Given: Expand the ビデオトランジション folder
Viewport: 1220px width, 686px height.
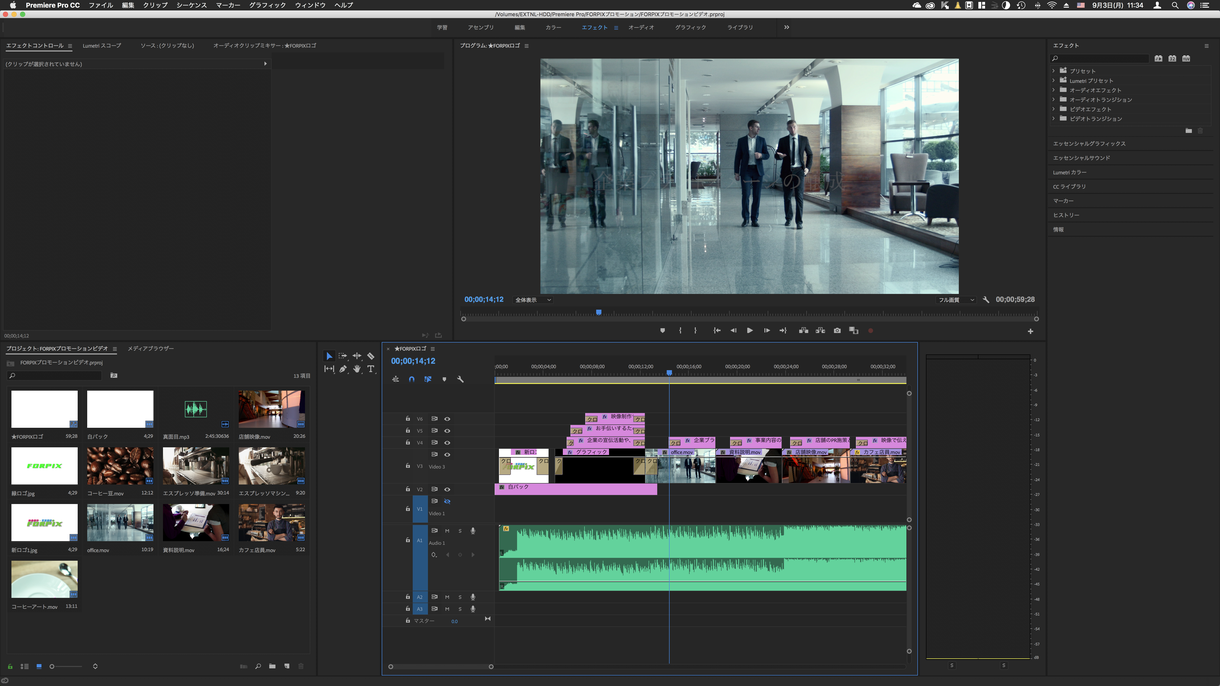Looking at the screenshot, I should [1054, 119].
